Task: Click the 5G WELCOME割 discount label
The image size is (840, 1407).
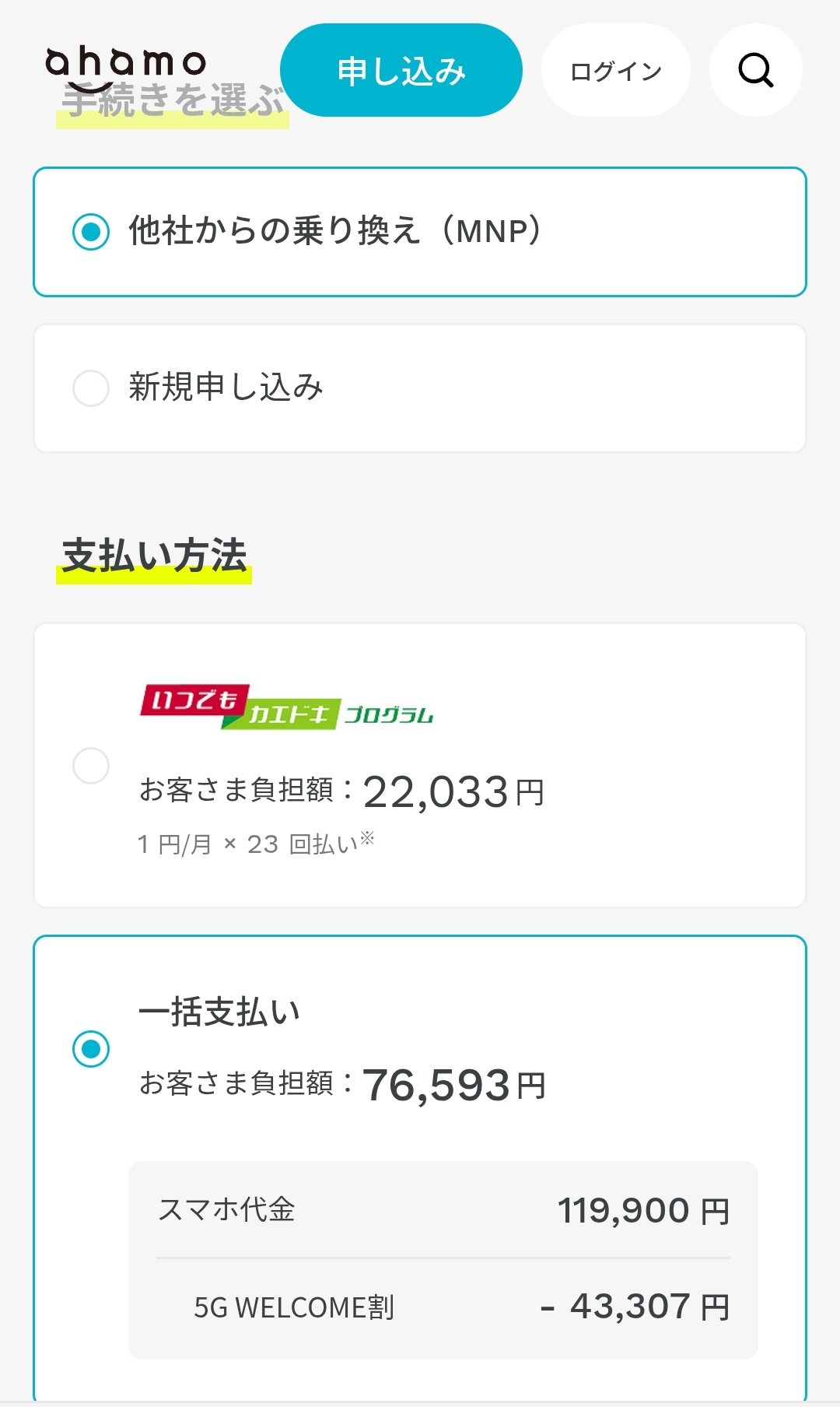Action: [x=294, y=1307]
